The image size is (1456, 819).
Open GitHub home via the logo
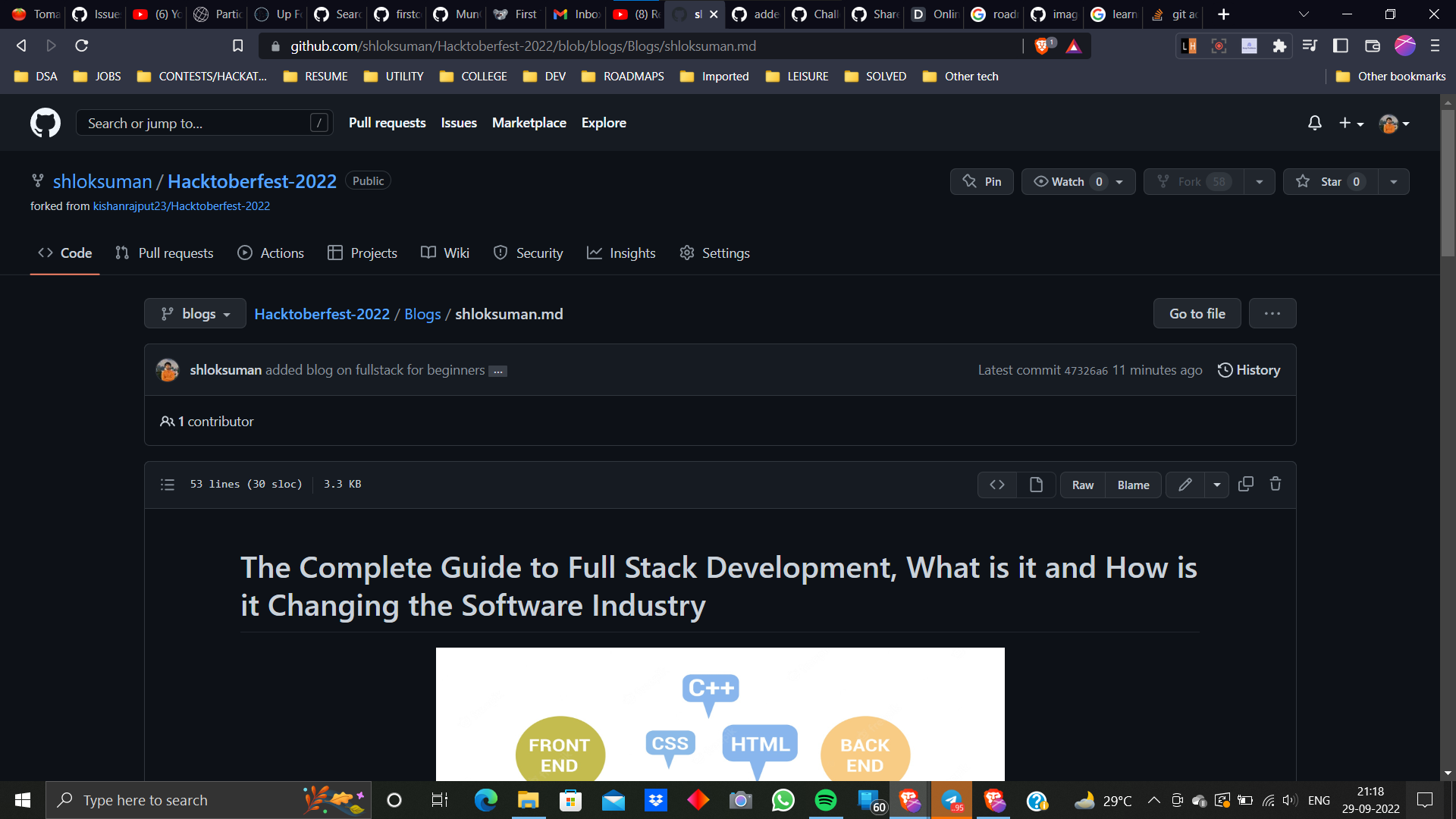click(x=45, y=123)
